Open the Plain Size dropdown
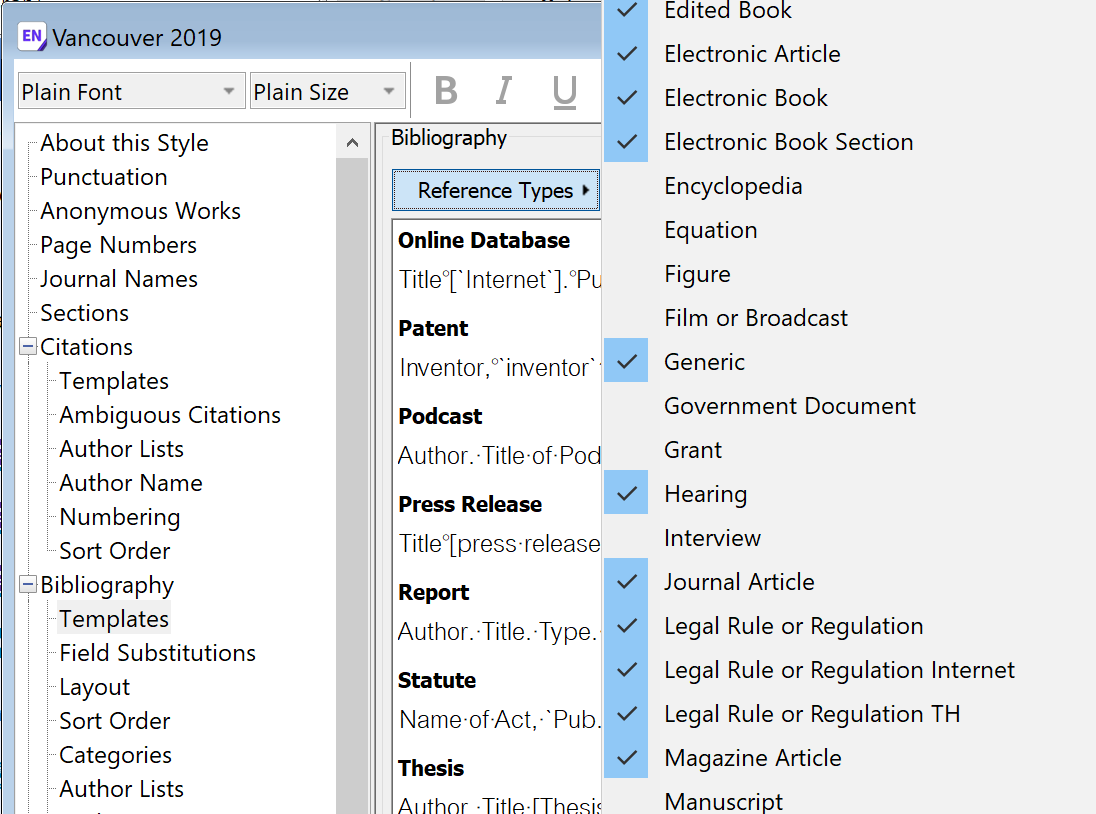The height and width of the screenshot is (814, 1096). pyautogui.click(x=328, y=91)
